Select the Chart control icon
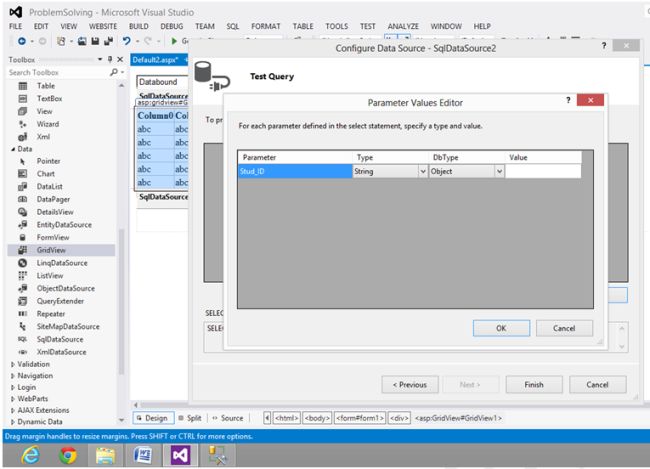 pos(23,174)
